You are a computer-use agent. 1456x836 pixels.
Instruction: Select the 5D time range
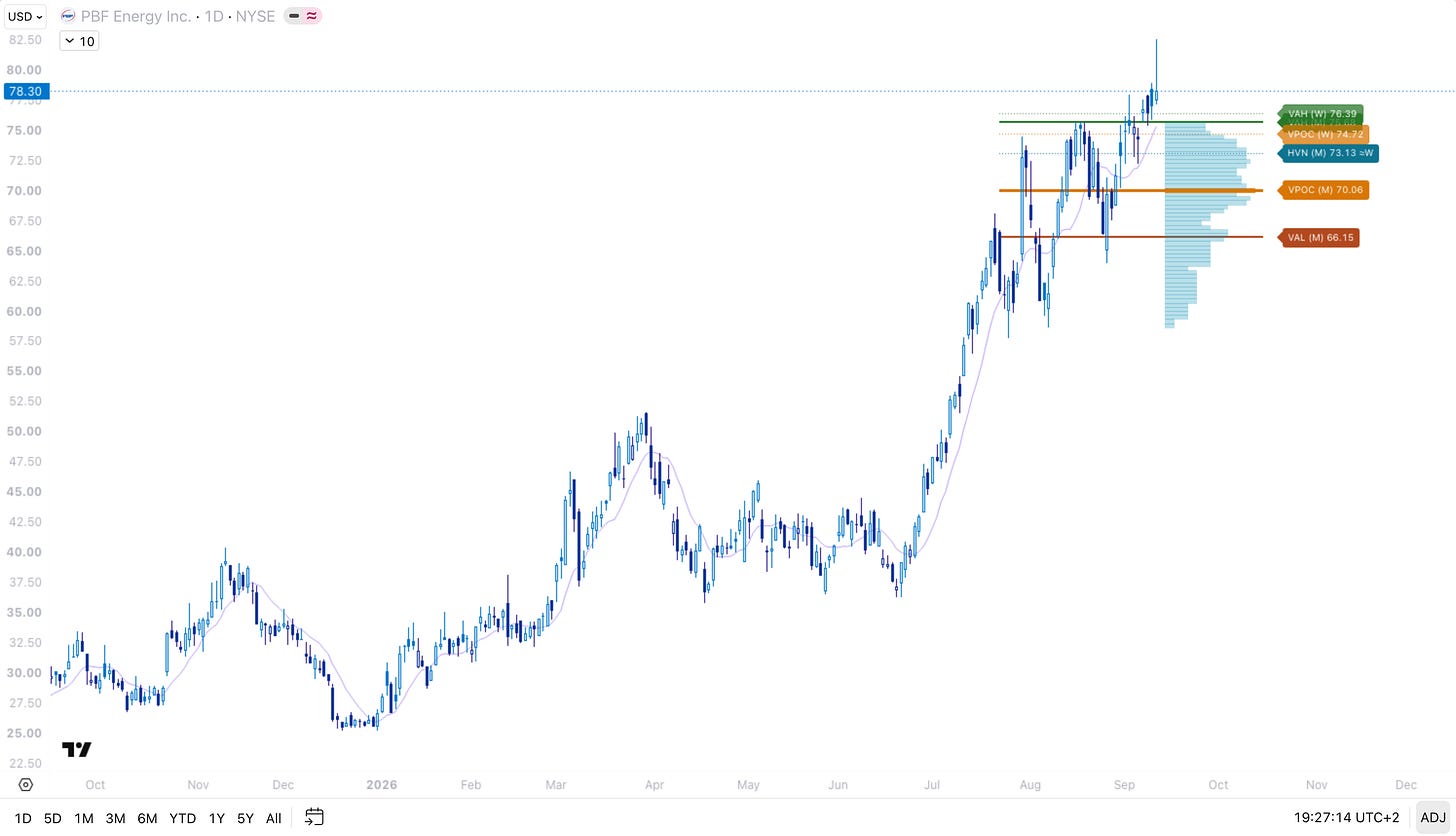coord(52,818)
